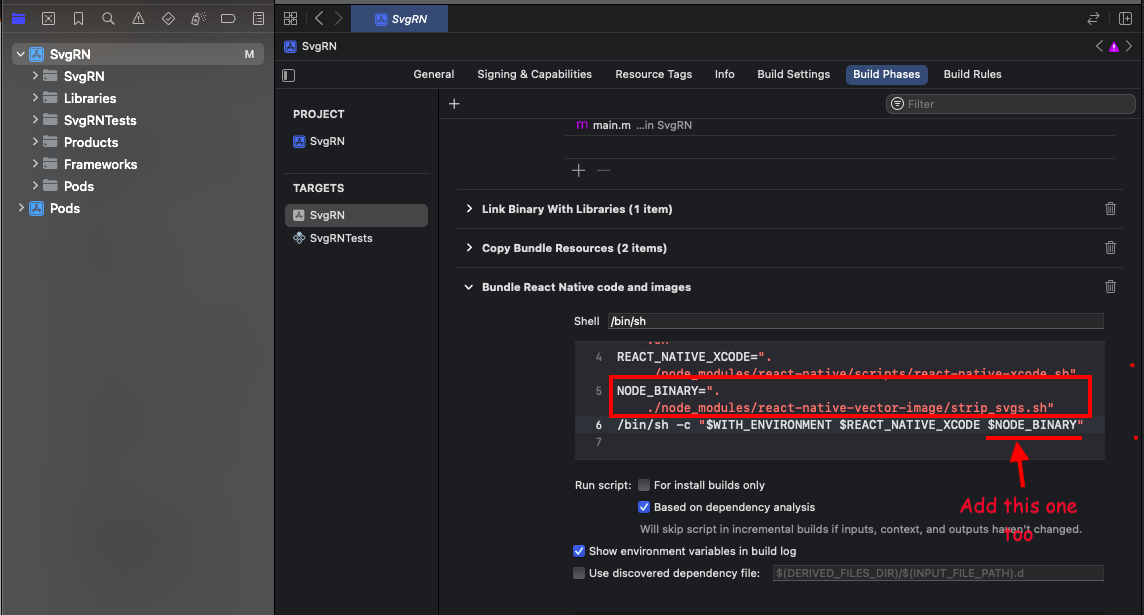
Task: Click the discovered dependency file path field
Action: [x=938, y=573]
